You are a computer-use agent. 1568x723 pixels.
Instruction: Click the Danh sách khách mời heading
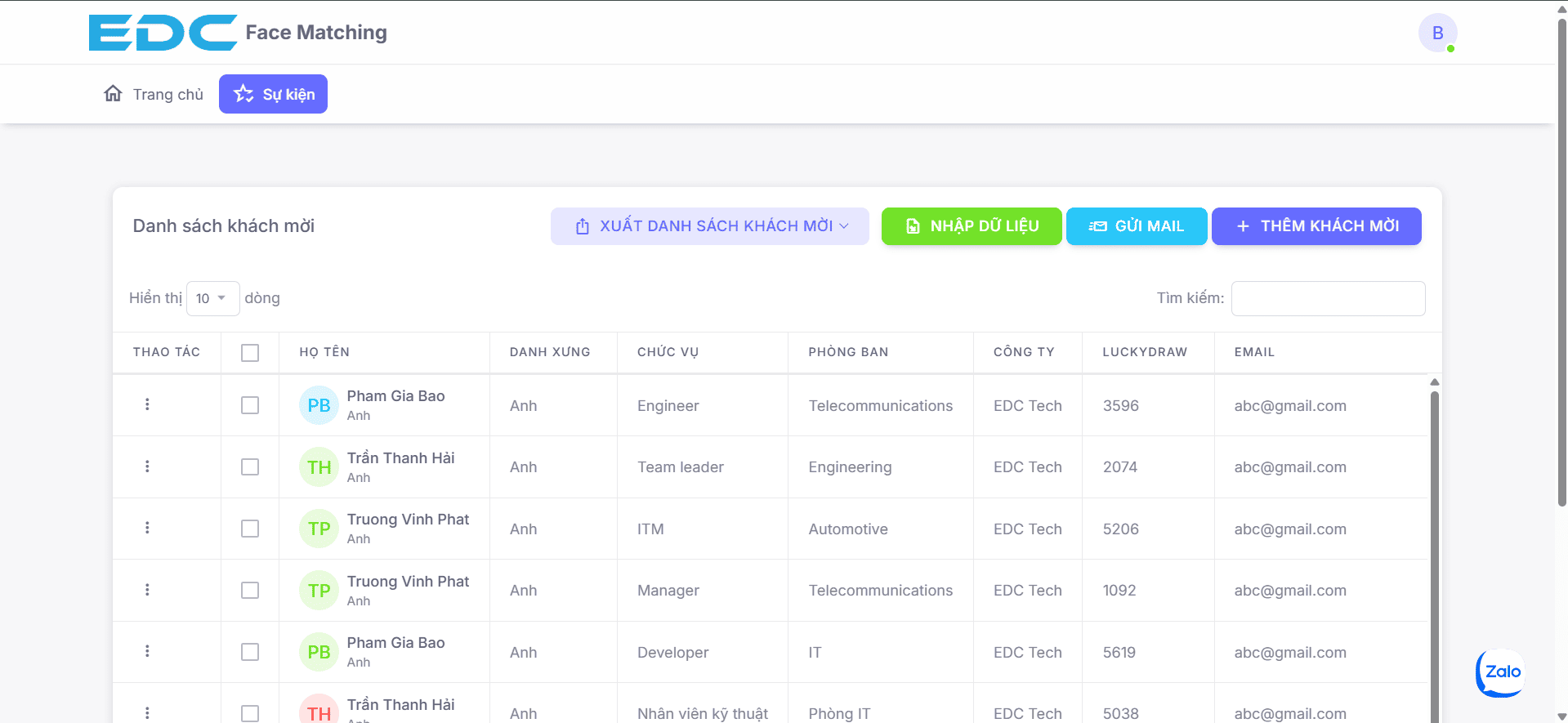(224, 226)
